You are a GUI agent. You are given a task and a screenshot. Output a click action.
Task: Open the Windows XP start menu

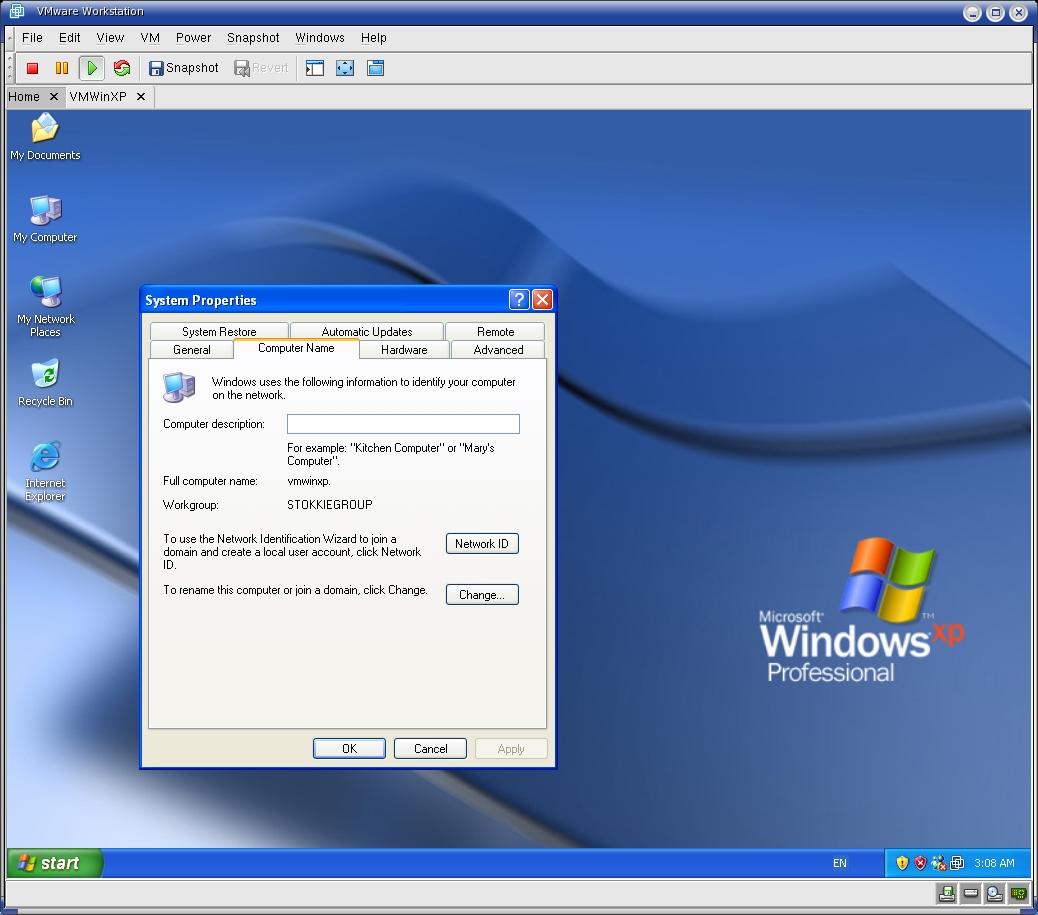click(55, 863)
